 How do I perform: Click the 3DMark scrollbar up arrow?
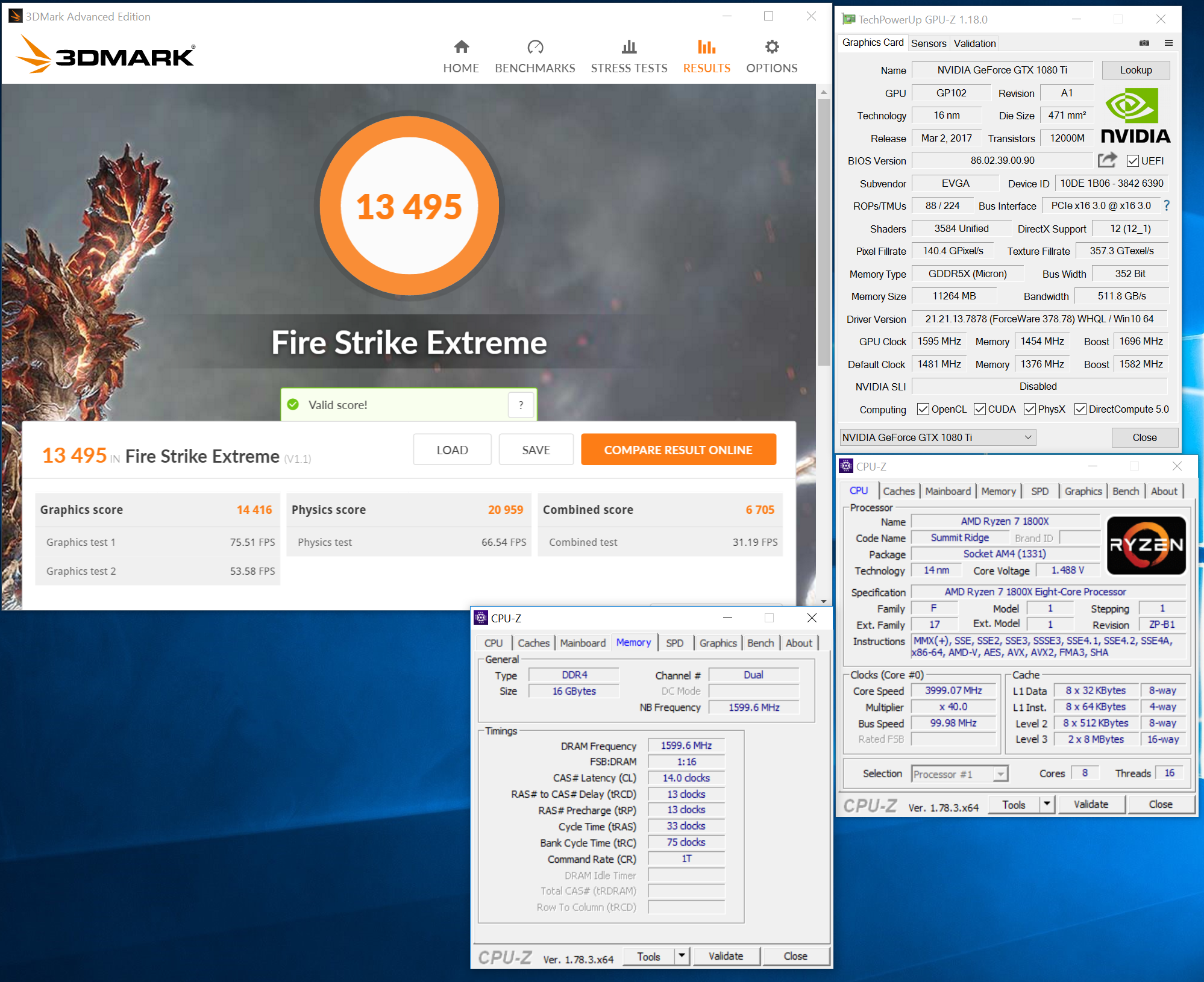tap(823, 92)
